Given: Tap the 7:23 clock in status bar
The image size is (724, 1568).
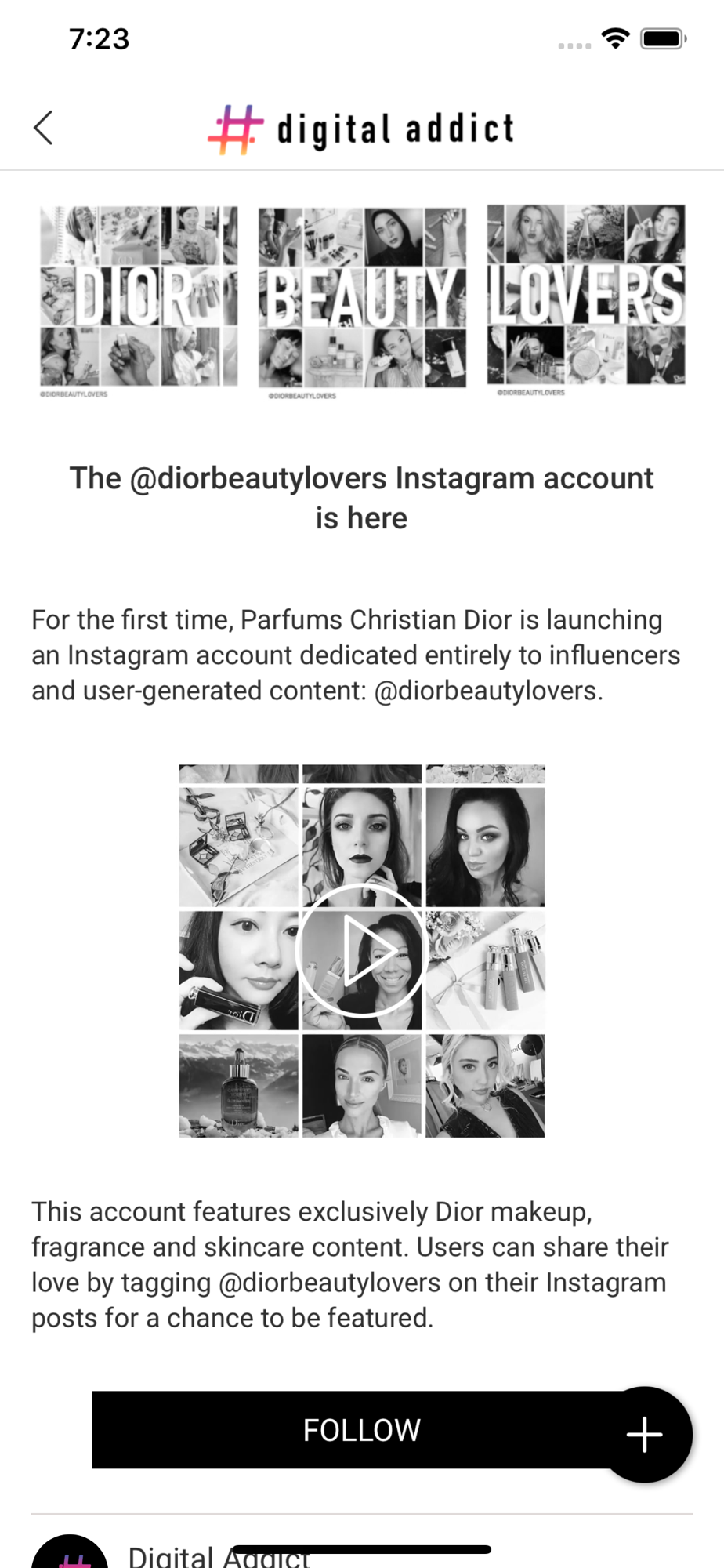Looking at the screenshot, I should tap(99, 39).
